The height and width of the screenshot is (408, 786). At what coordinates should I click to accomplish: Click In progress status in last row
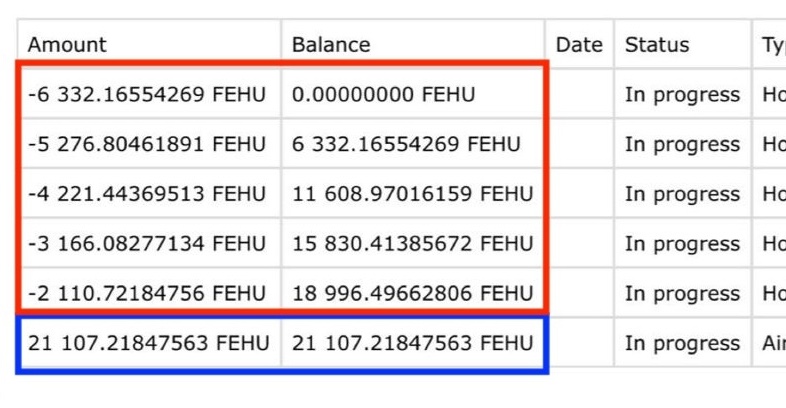click(x=682, y=342)
